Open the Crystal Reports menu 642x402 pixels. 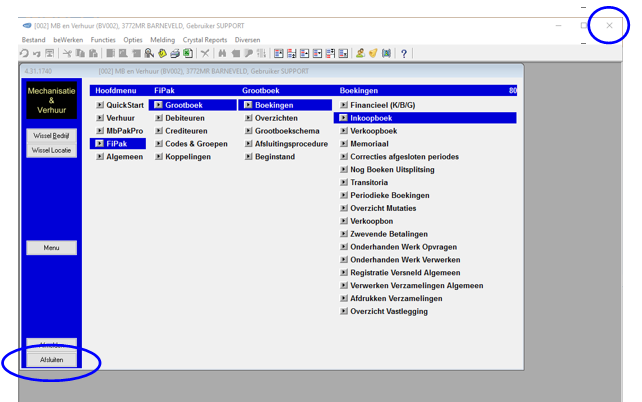(205, 40)
